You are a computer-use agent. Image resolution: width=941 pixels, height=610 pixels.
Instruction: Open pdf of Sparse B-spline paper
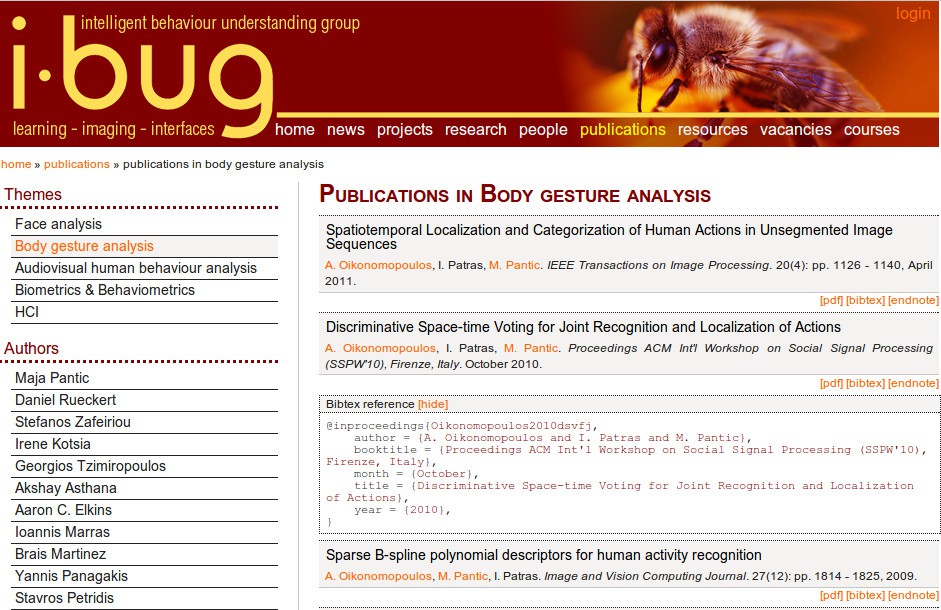point(831,595)
